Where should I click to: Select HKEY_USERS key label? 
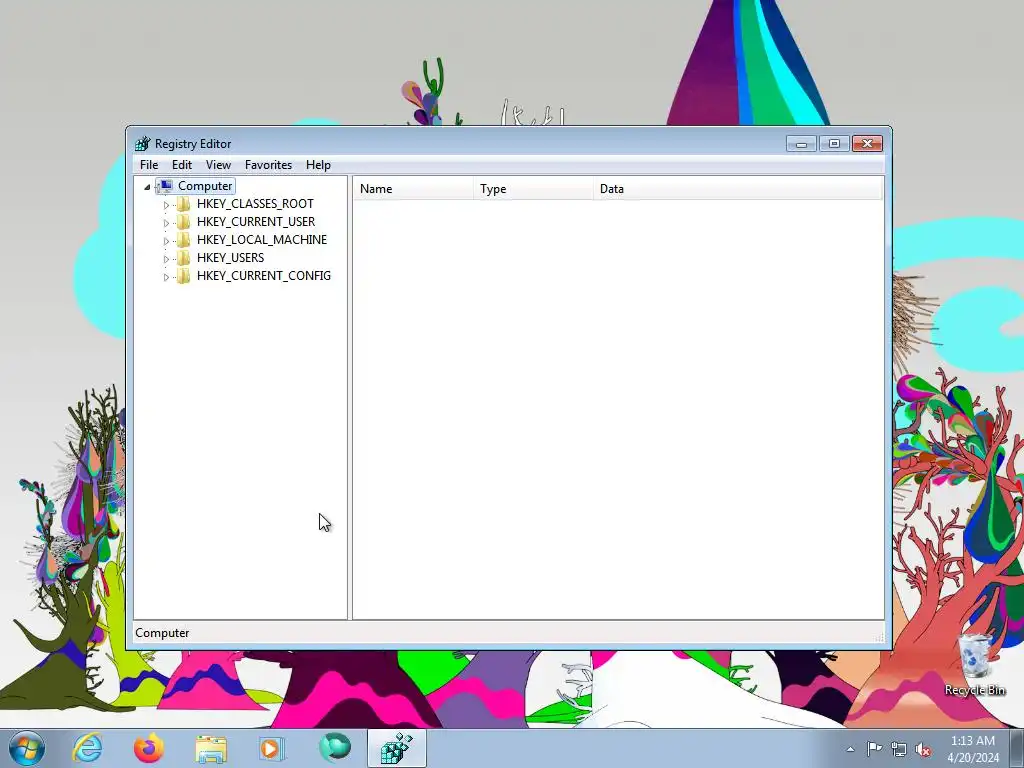[x=230, y=258]
